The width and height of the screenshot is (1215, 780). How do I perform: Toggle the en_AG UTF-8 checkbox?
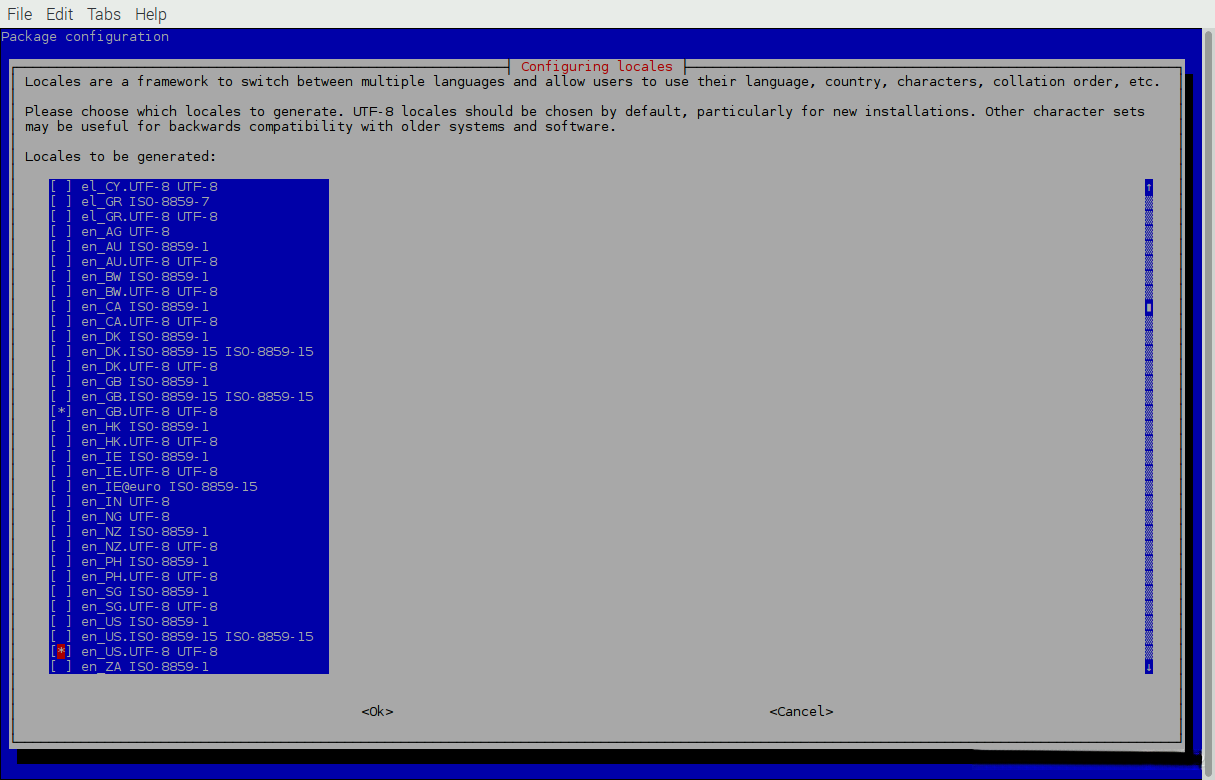click(61, 232)
